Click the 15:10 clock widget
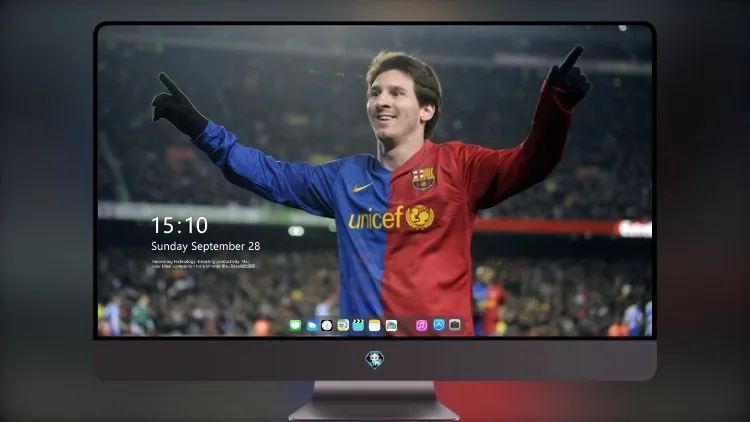 (x=180, y=225)
